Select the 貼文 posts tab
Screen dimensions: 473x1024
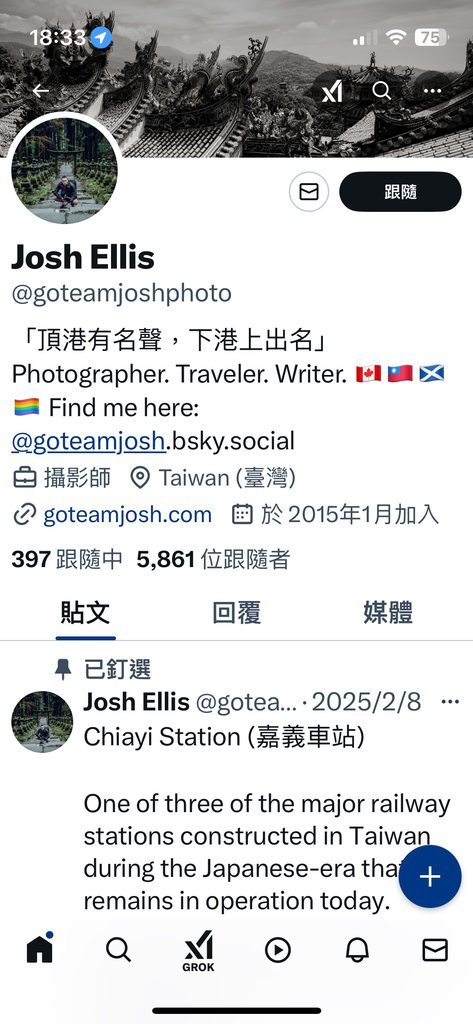(x=85, y=613)
